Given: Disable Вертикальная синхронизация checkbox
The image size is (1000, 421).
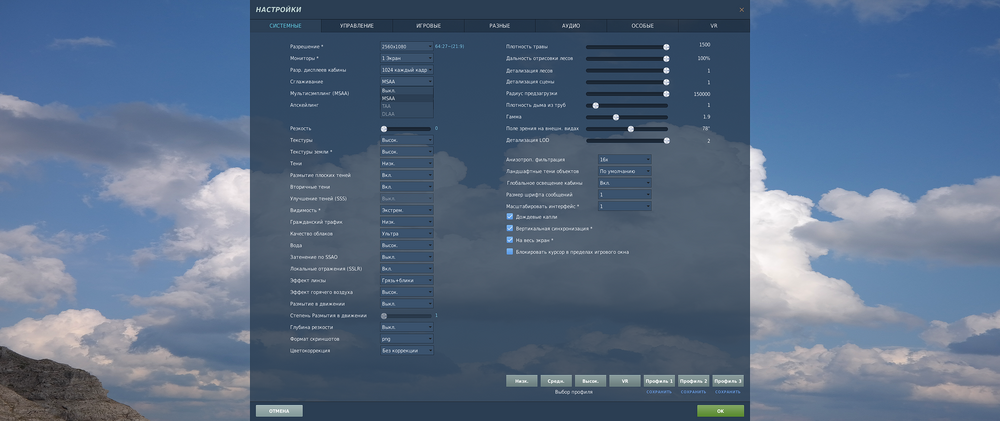Looking at the screenshot, I should click(510, 228).
